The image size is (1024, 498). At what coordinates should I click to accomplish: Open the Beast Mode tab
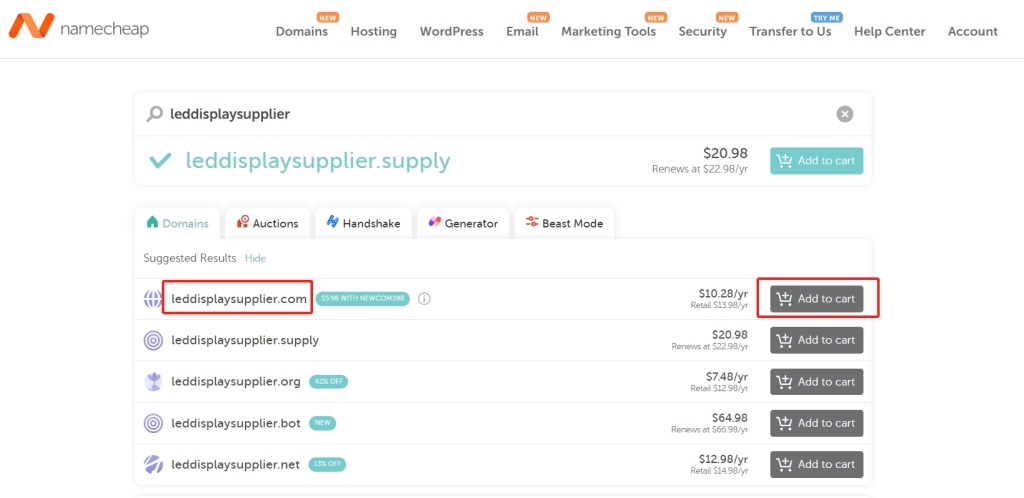click(564, 223)
